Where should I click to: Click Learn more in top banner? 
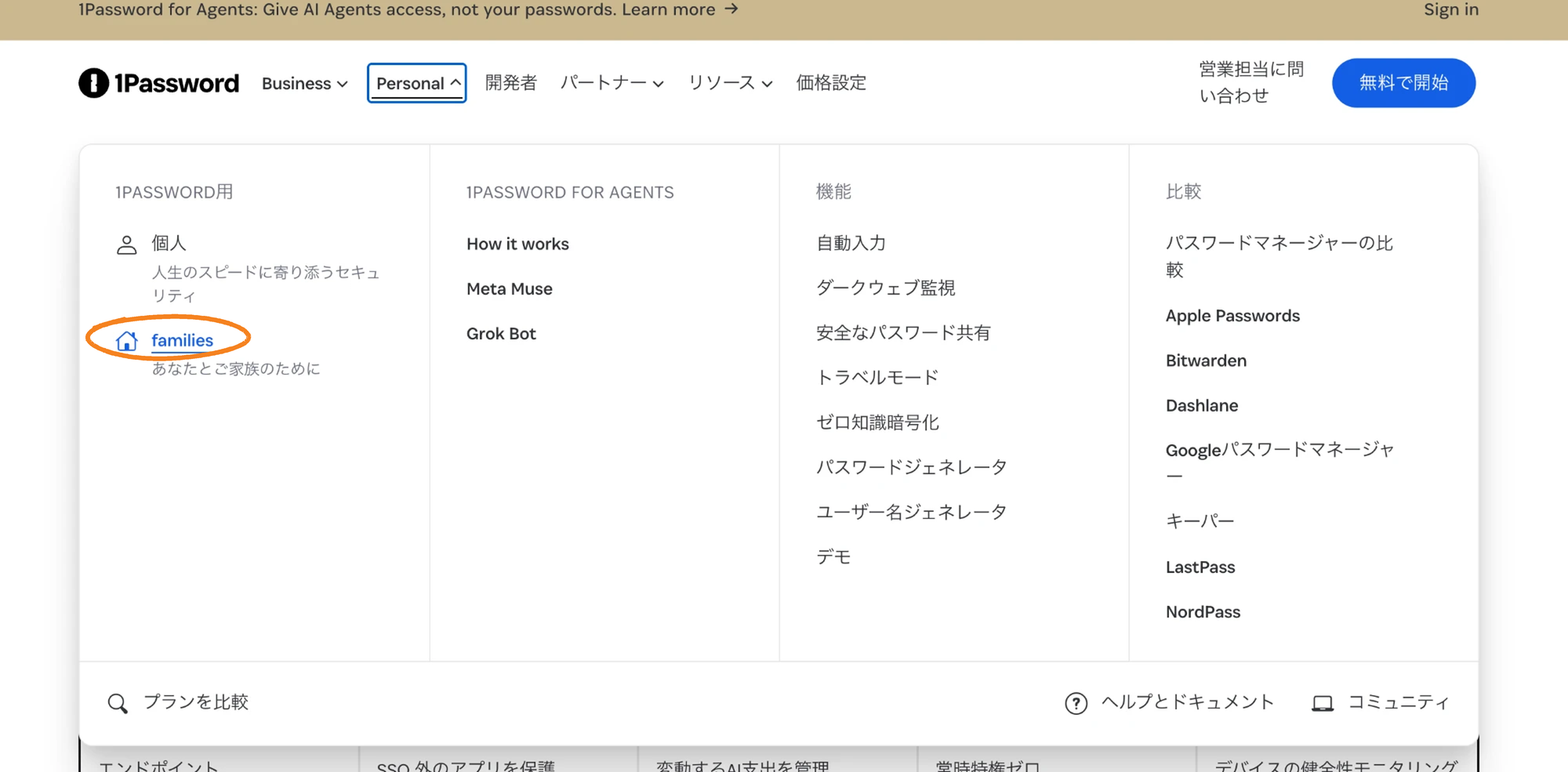pos(669,9)
